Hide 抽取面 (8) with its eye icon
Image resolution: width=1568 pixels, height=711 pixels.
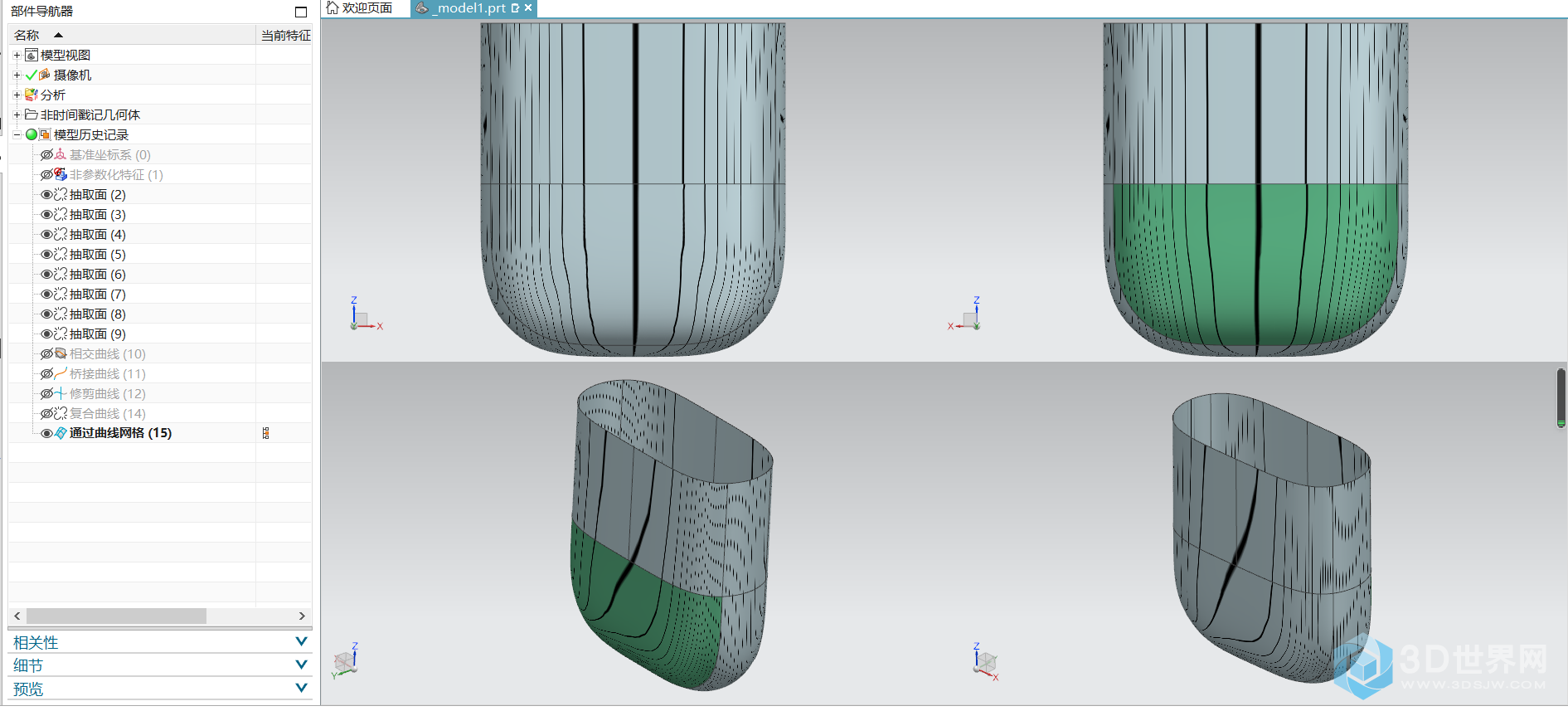pos(46,314)
